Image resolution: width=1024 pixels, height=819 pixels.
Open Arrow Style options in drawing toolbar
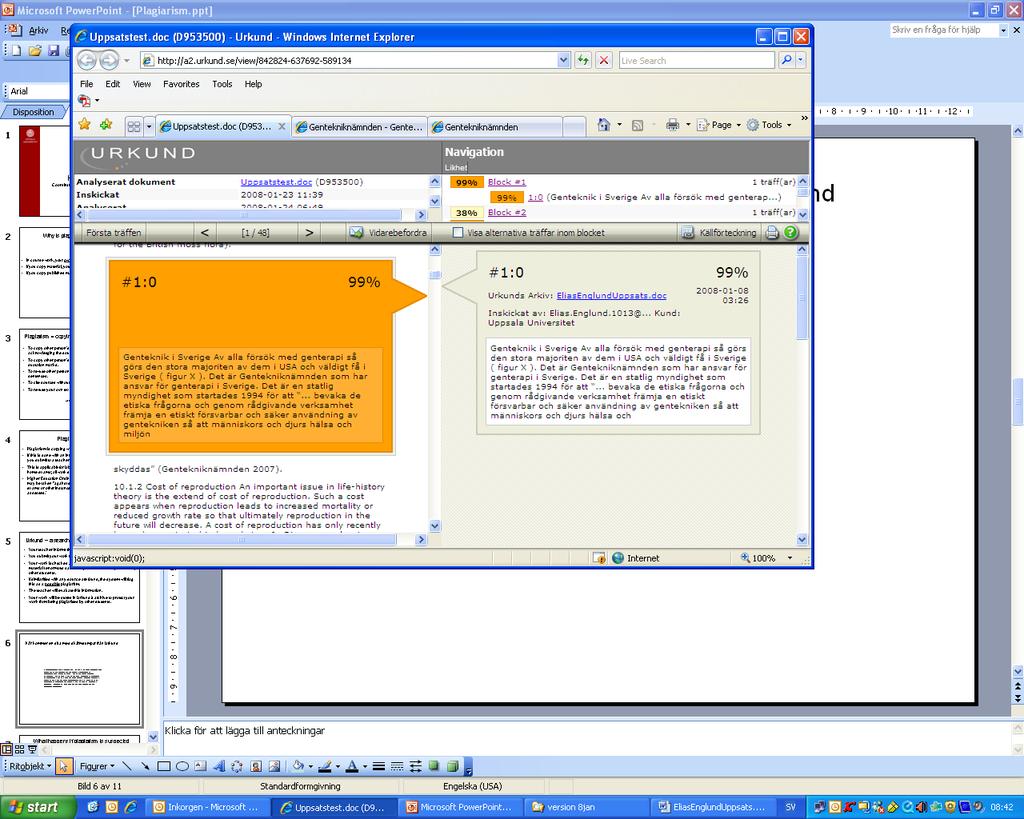tap(415, 766)
